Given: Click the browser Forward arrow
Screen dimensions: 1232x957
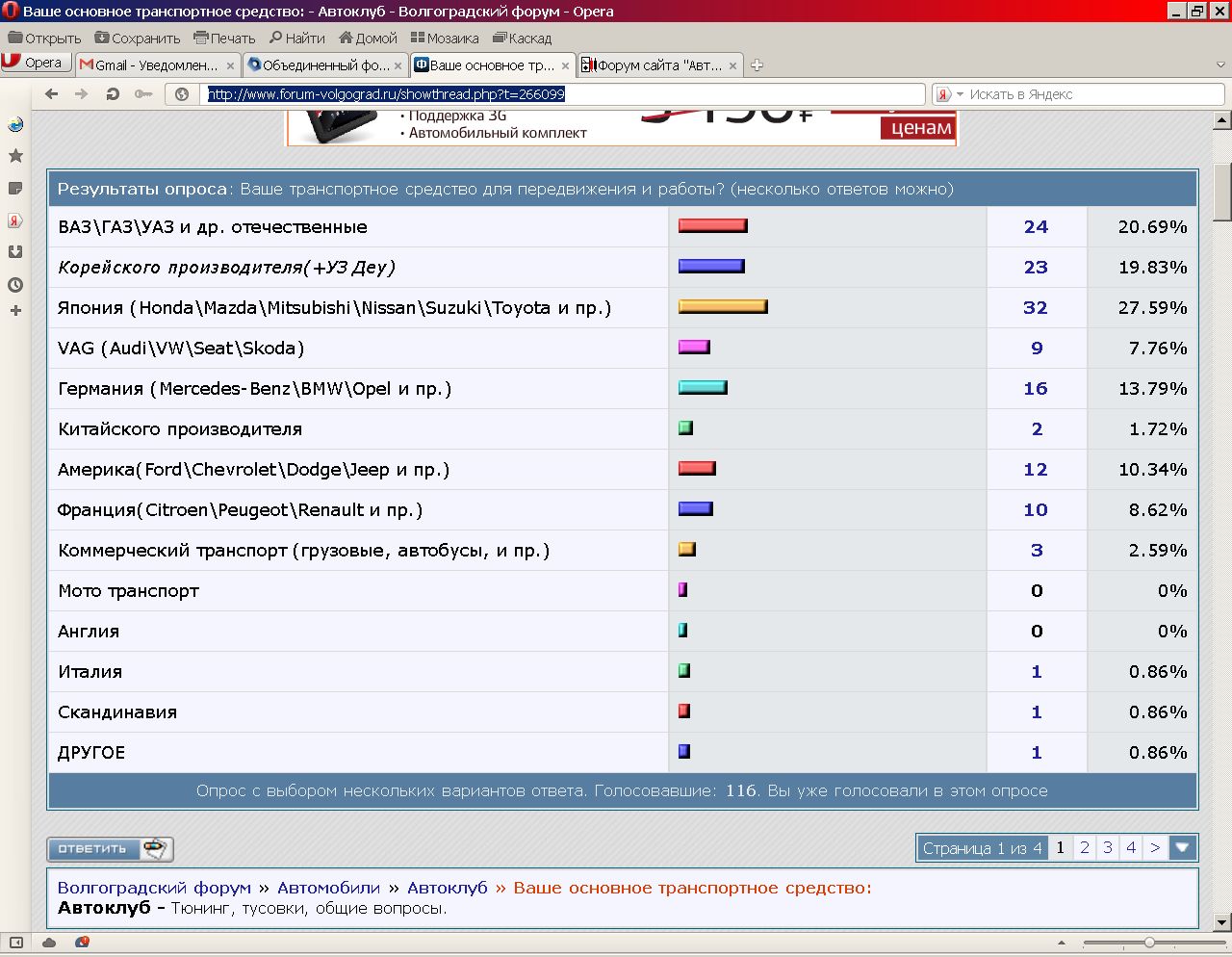Looking at the screenshot, I should 82,94.
